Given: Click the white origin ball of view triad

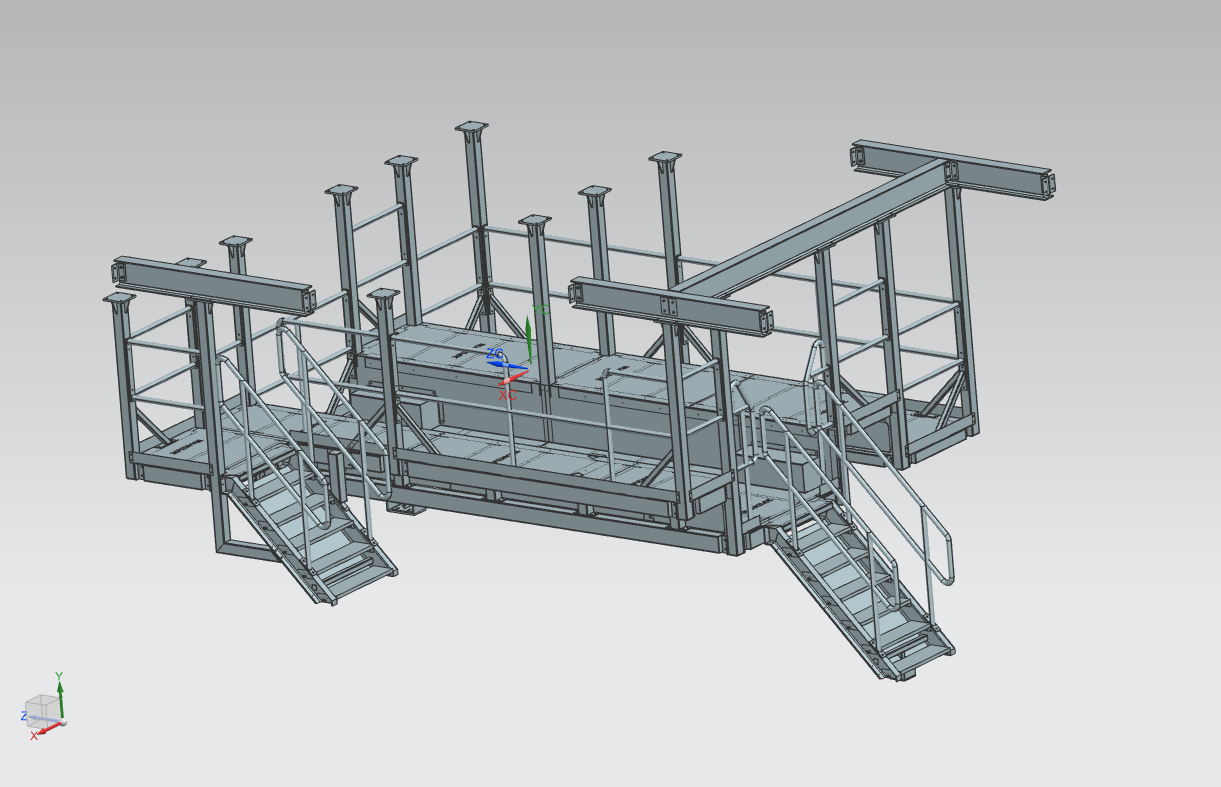Looking at the screenshot, I should (62, 720).
